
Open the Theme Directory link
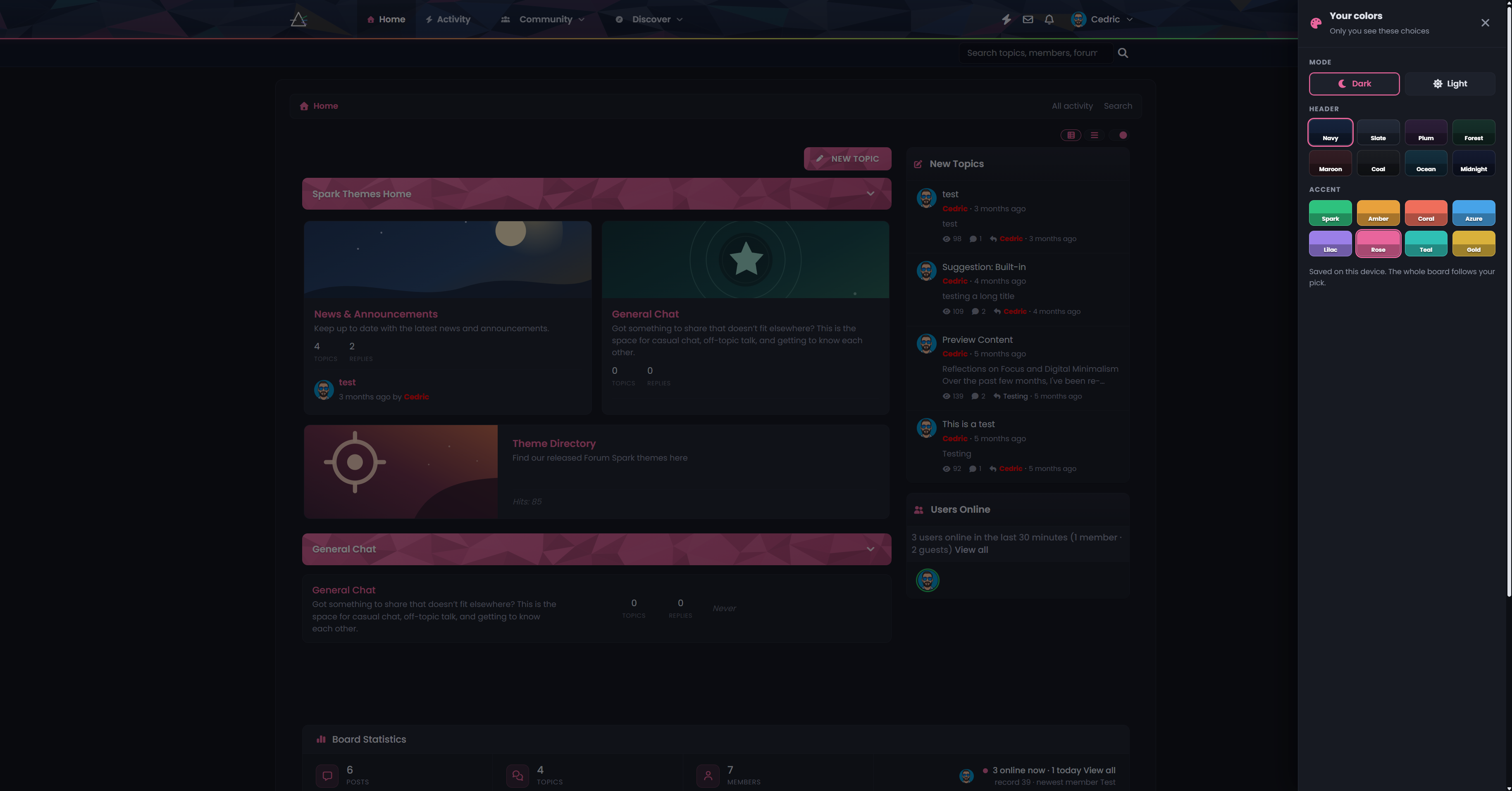click(x=553, y=443)
